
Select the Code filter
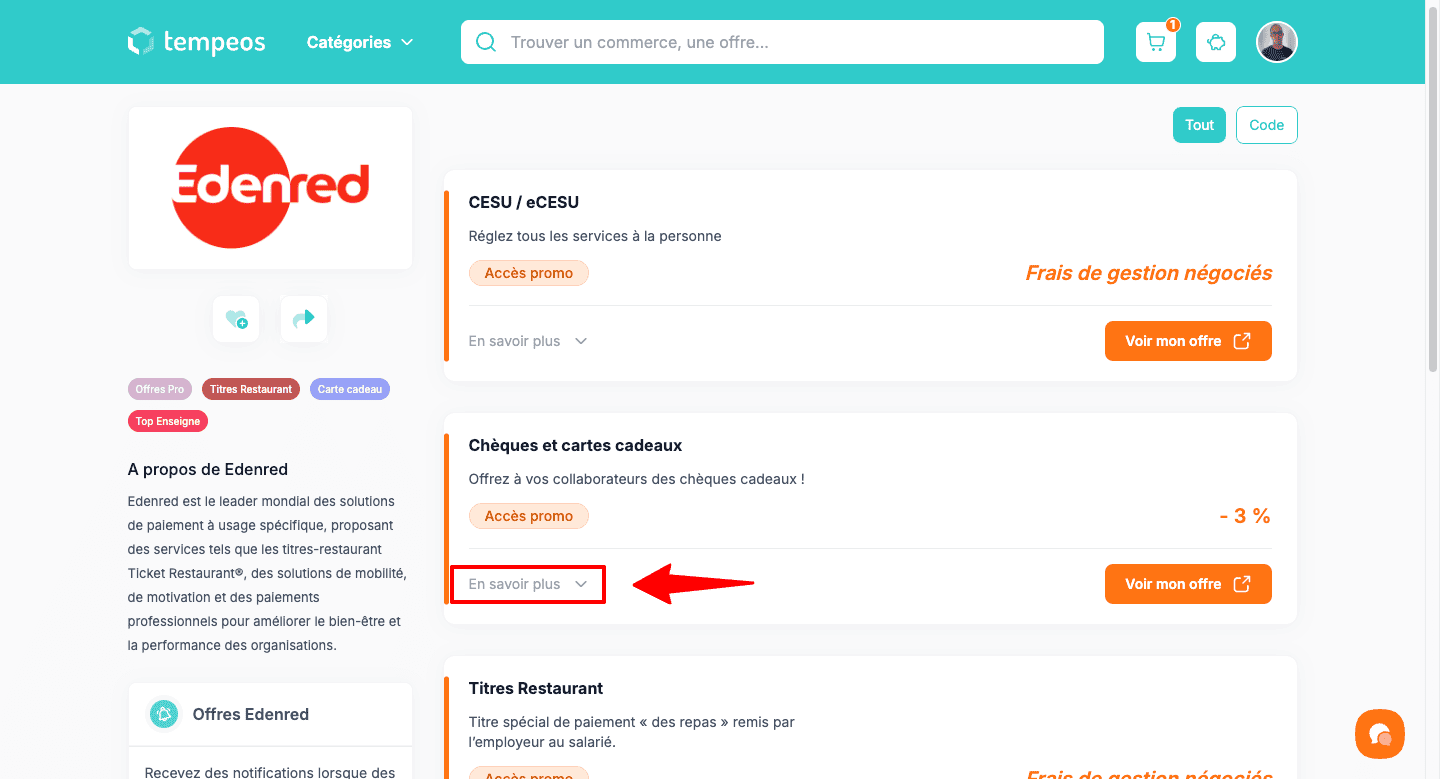1266,125
